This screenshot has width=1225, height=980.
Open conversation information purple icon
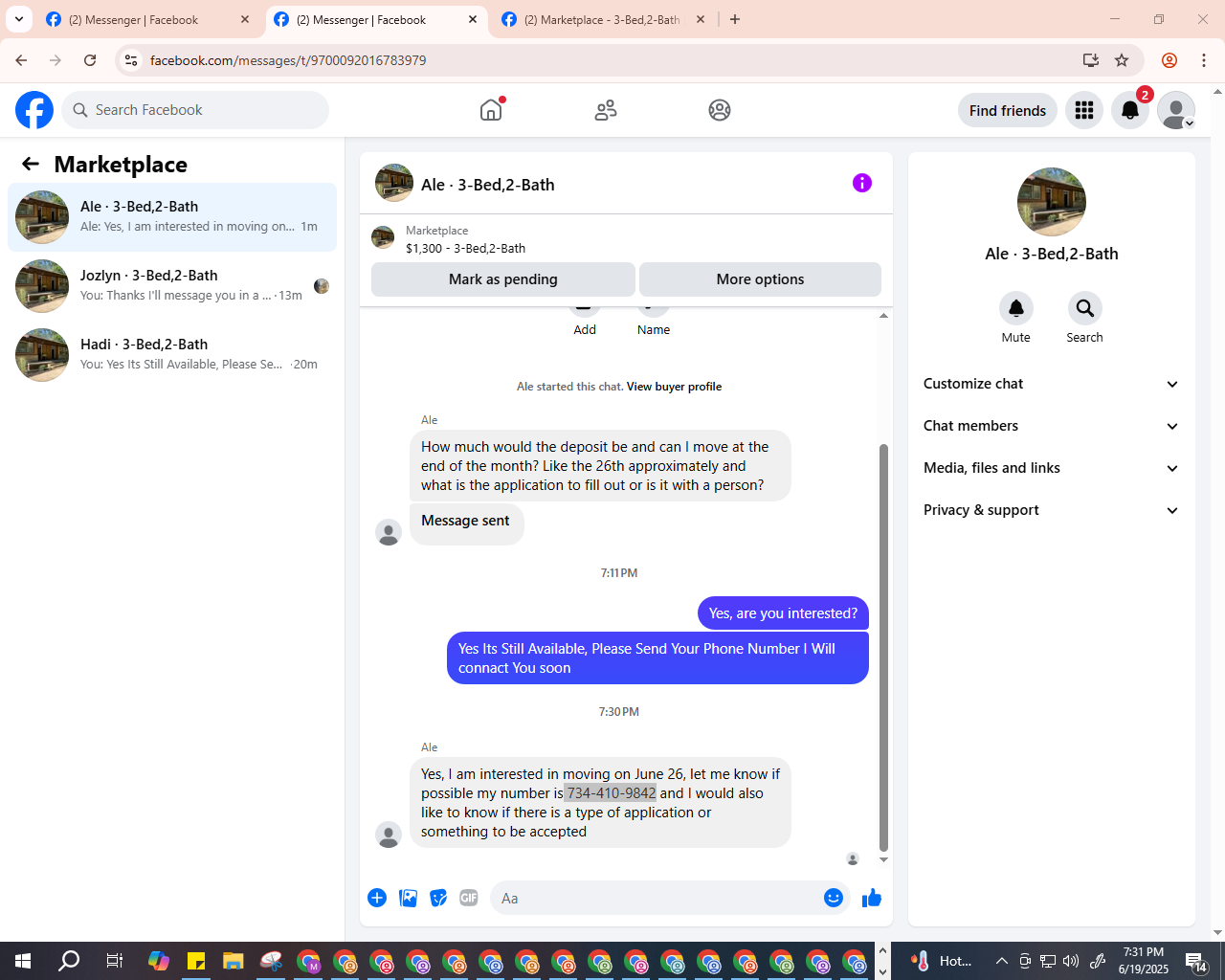862,183
